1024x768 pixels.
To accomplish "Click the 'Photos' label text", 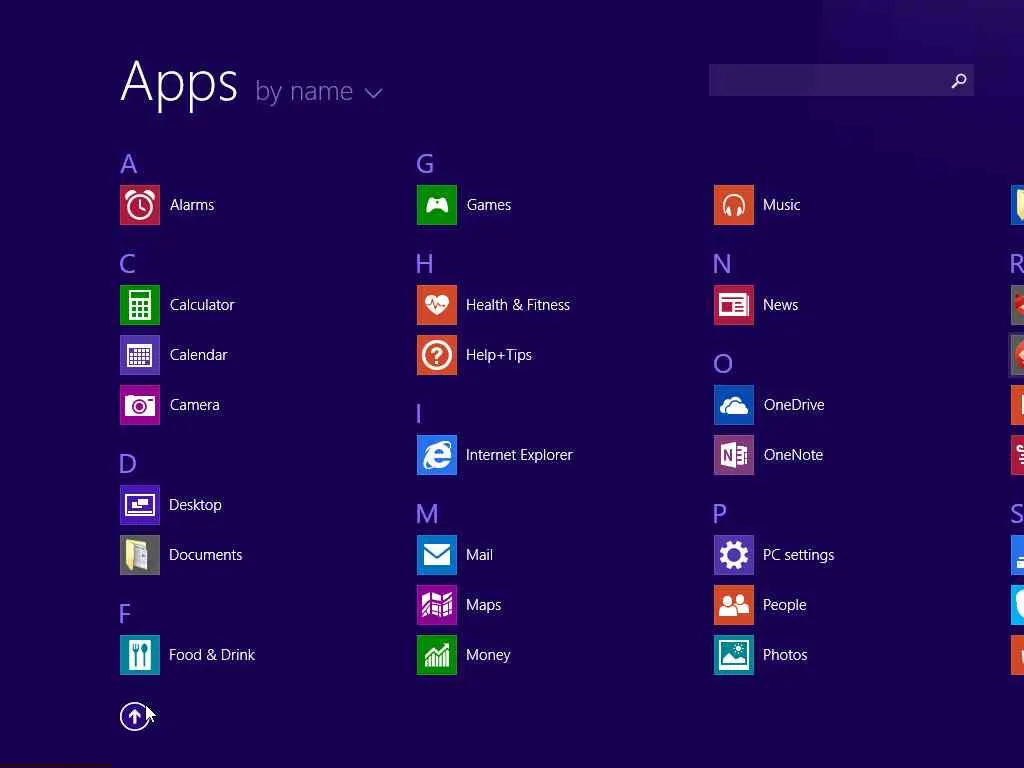I will (x=785, y=655).
